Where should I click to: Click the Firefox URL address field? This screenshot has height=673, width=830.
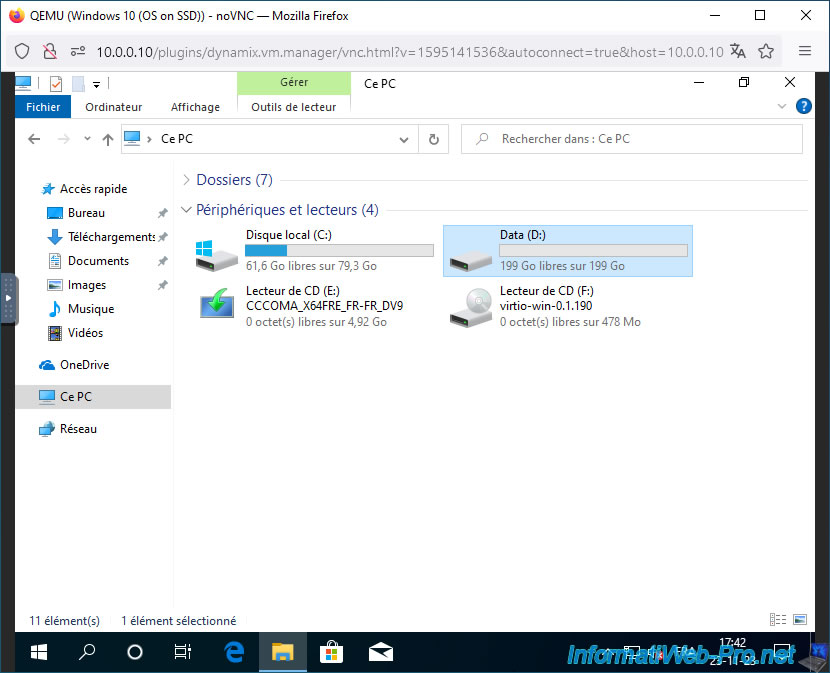click(x=409, y=52)
